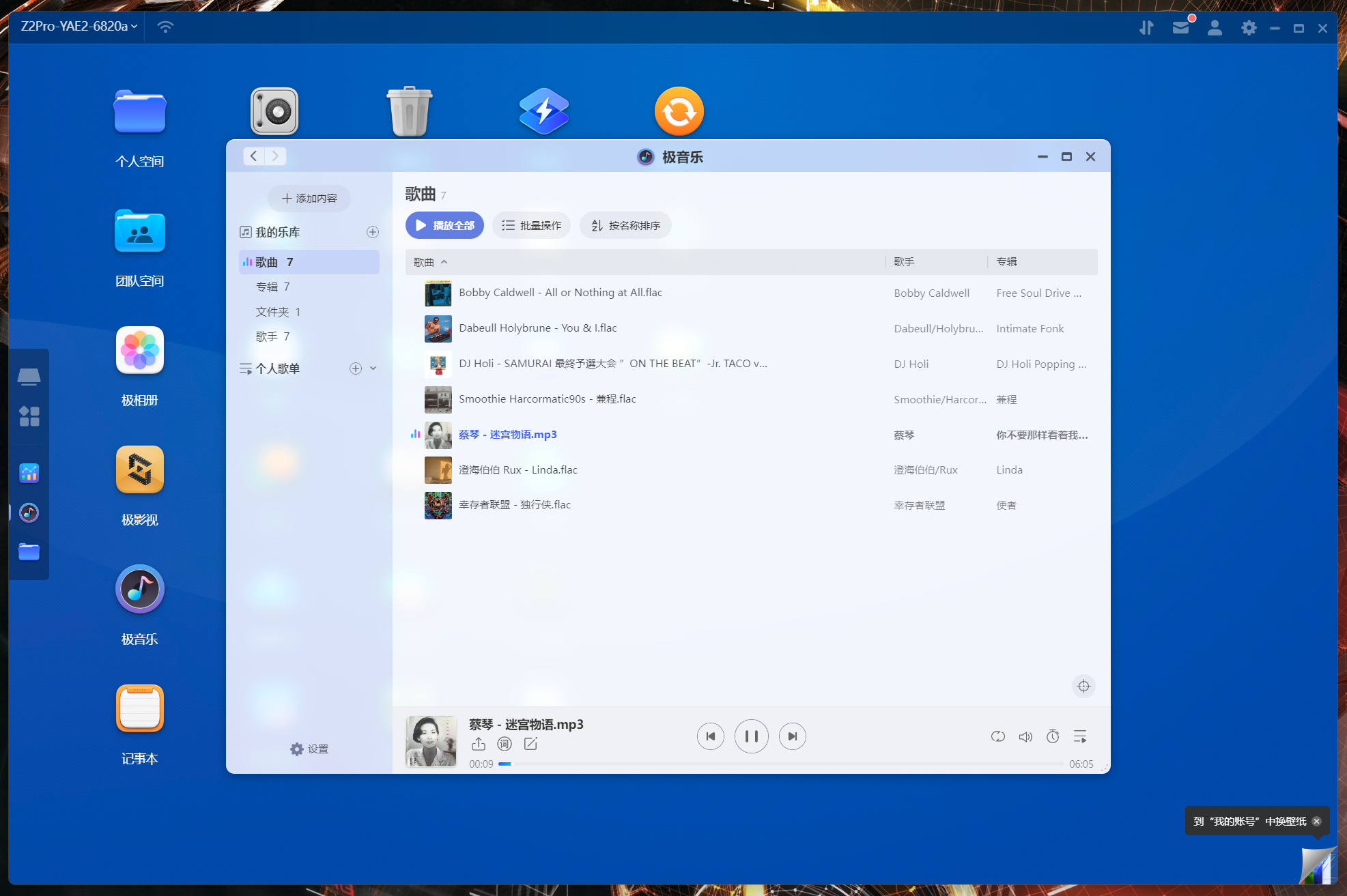Locate current song with crosshair icon
Image resolution: width=1347 pixels, height=896 pixels.
(x=1083, y=686)
